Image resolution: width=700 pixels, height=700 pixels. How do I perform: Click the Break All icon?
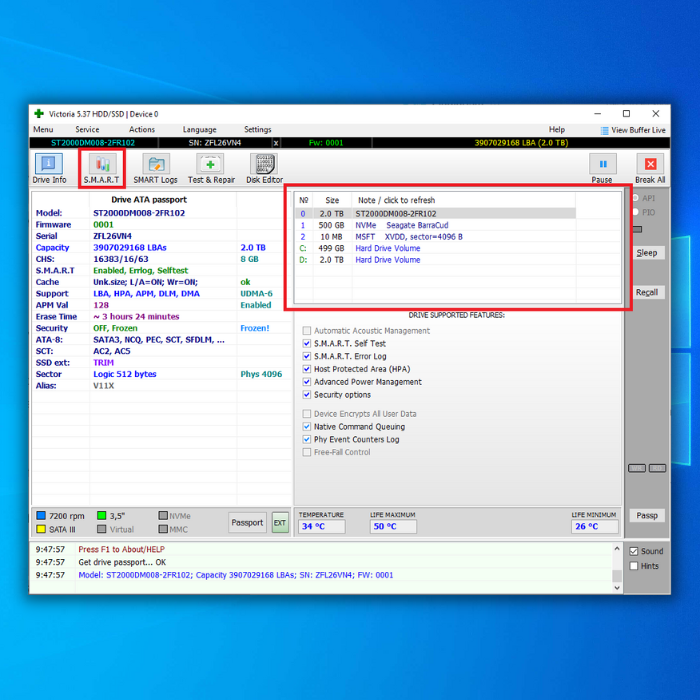(x=650, y=164)
